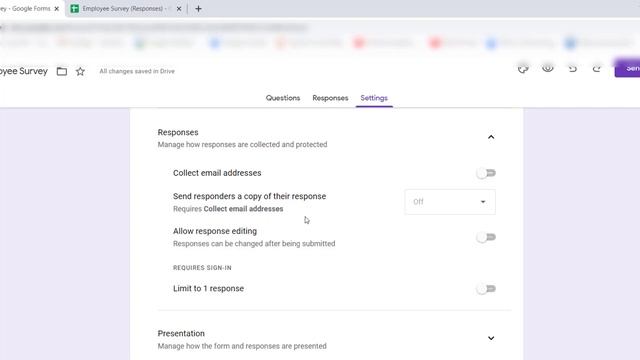This screenshot has width=640, height=360.
Task: Click 'Requires Collect email addresses' note
Action: pyautogui.click(x=228, y=209)
